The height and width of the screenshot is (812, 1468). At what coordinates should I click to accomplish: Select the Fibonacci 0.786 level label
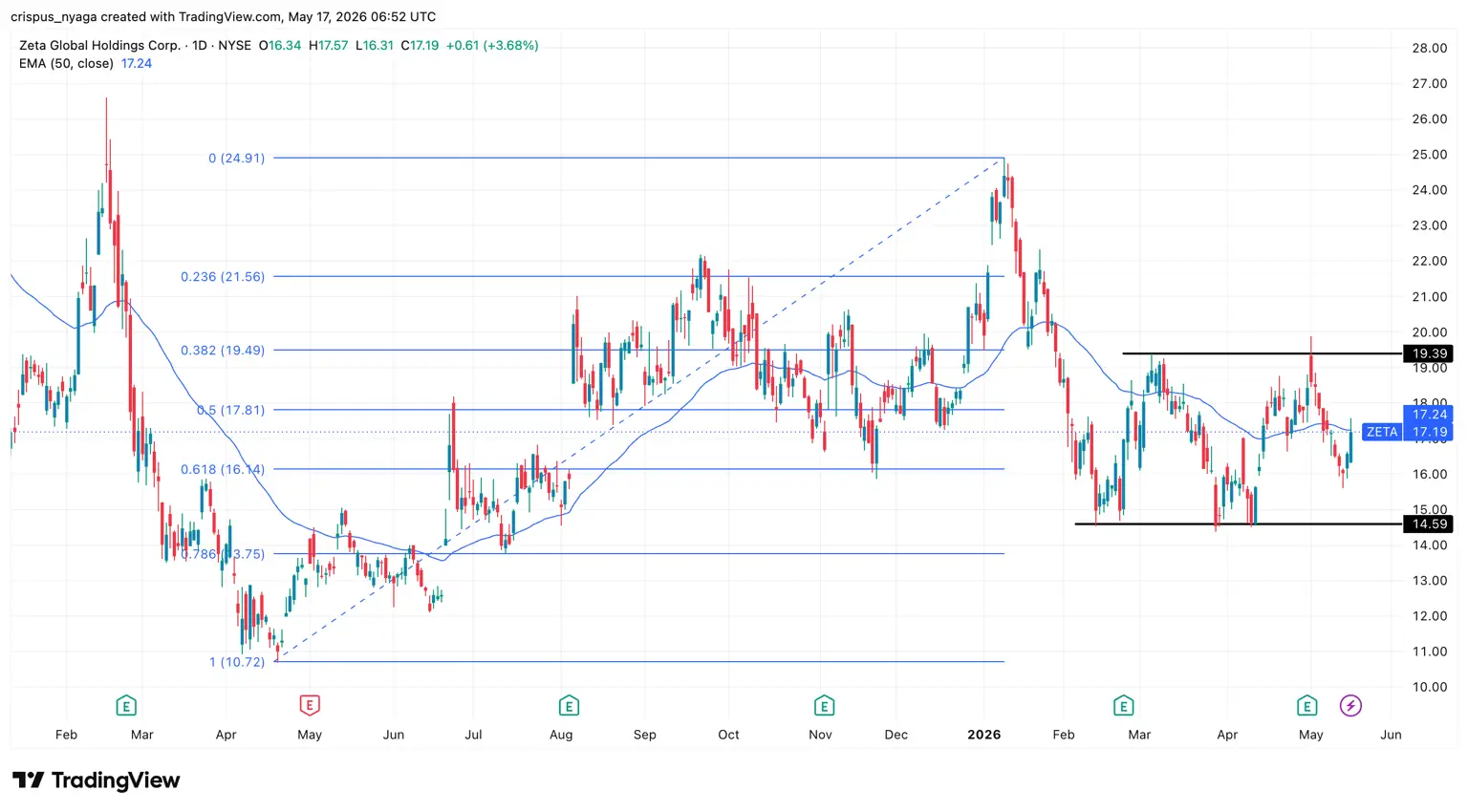pyautogui.click(x=223, y=554)
